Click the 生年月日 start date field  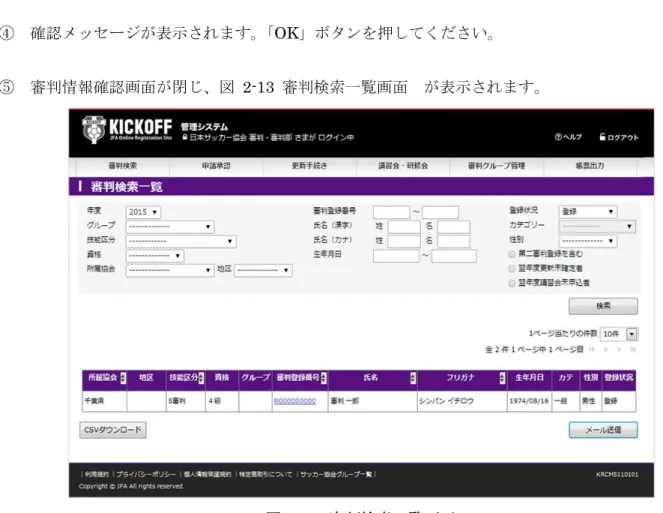click(x=396, y=256)
